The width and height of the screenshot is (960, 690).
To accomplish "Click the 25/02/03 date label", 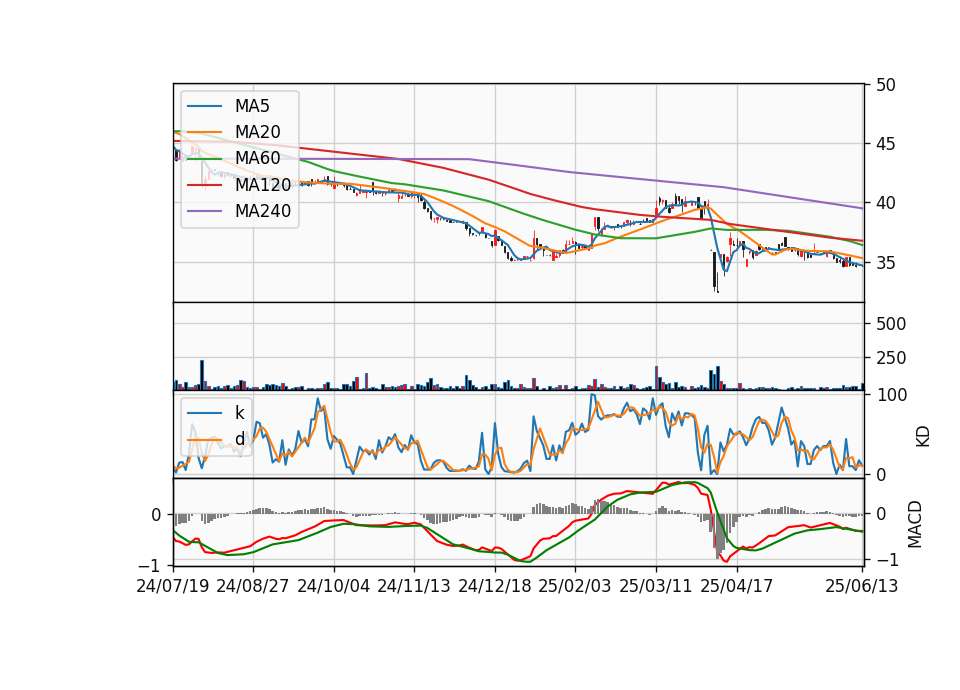I will click(x=575, y=586).
